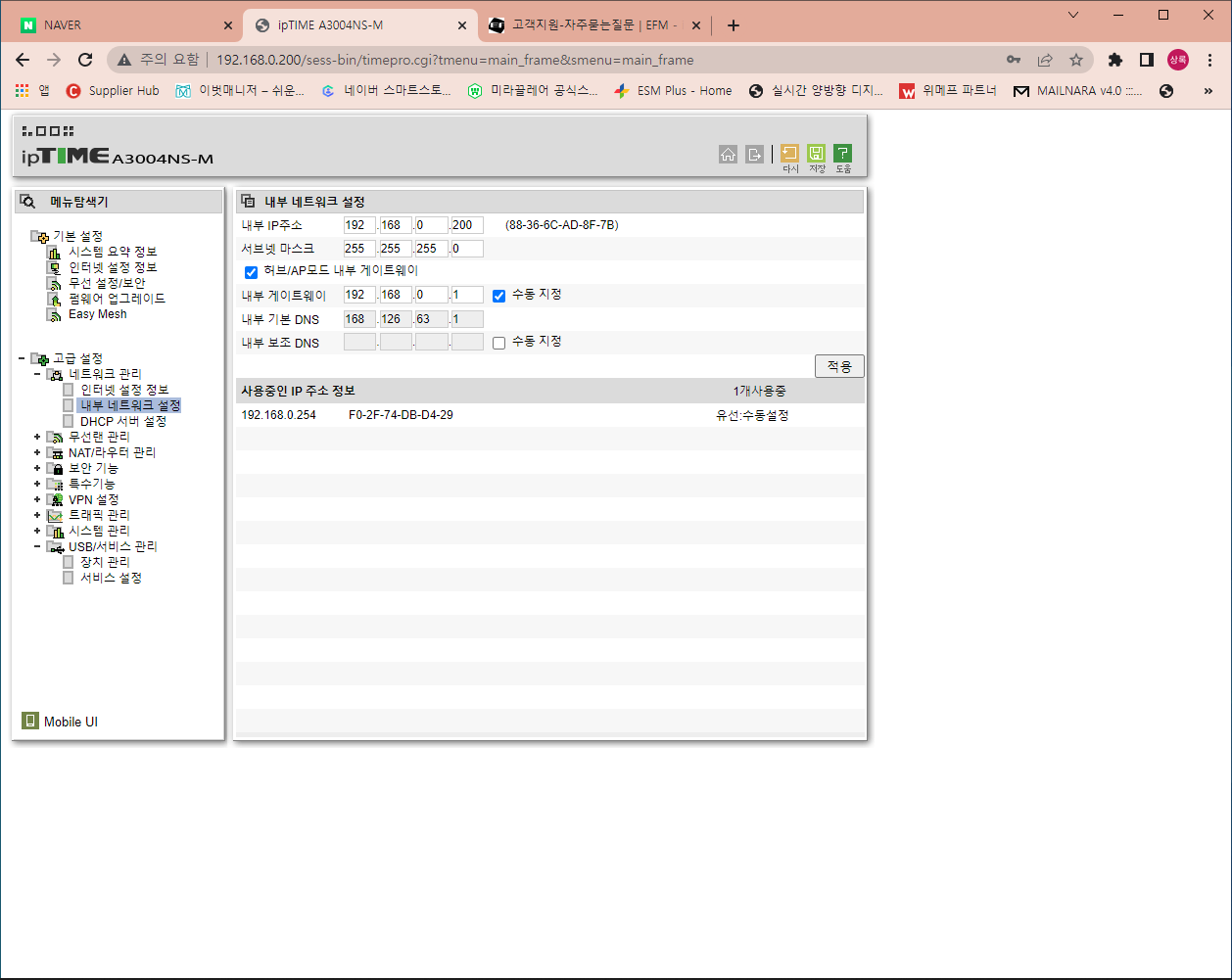The height and width of the screenshot is (980, 1232).
Task: Expand the NAT/라우터 관리 tree node
Action: pos(37,452)
